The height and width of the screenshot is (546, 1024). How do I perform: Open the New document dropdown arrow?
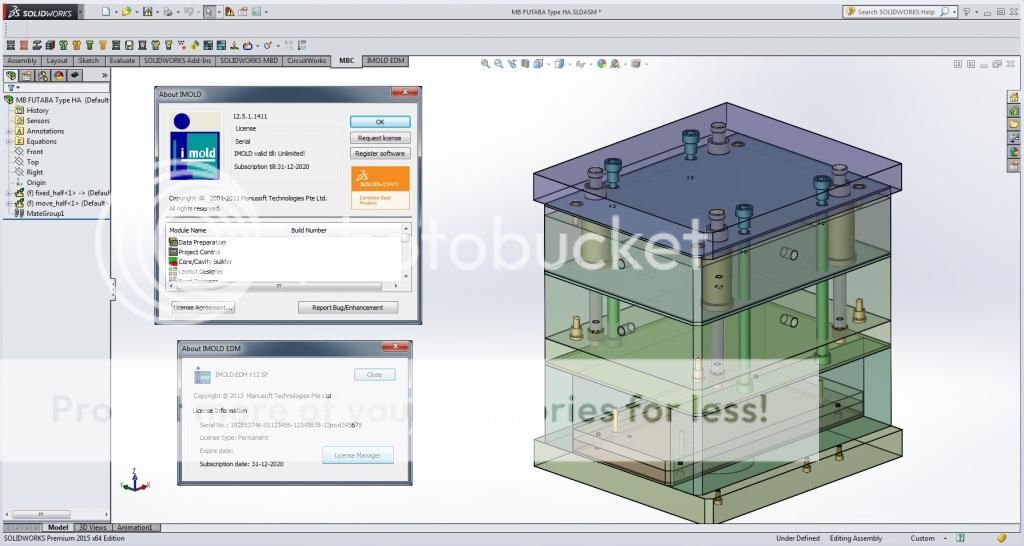pyautogui.click(x=116, y=12)
